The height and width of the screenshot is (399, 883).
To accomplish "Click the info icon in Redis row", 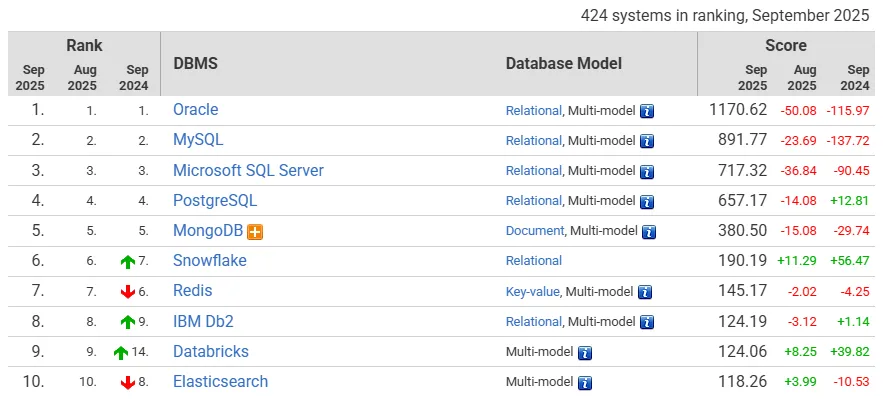I will click(645, 292).
